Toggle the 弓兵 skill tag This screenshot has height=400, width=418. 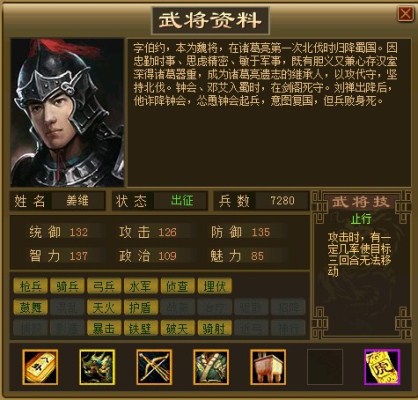pyautogui.click(x=104, y=286)
